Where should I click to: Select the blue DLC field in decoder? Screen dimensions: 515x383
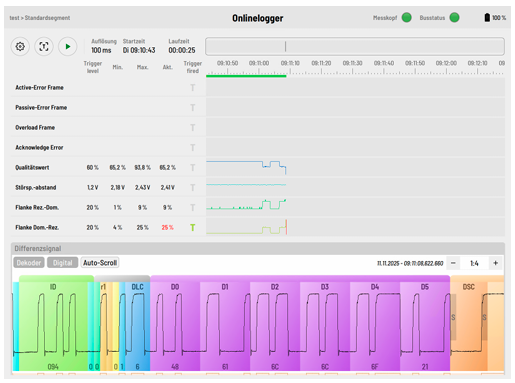[137, 326]
